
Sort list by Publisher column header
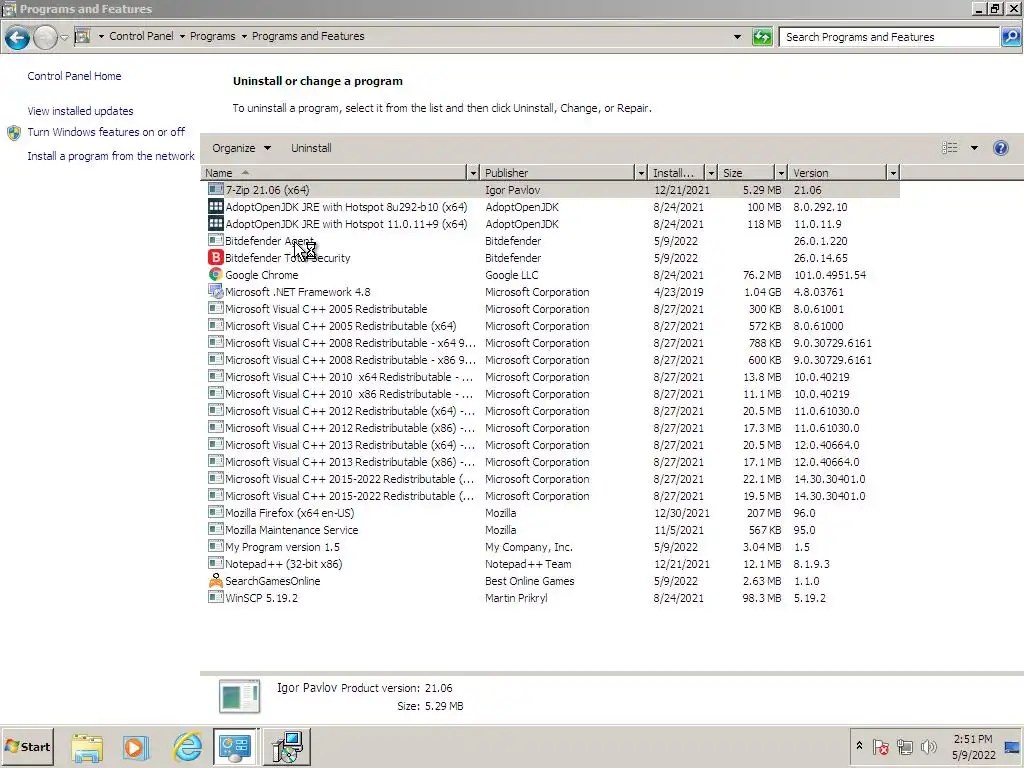pyautogui.click(x=558, y=172)
